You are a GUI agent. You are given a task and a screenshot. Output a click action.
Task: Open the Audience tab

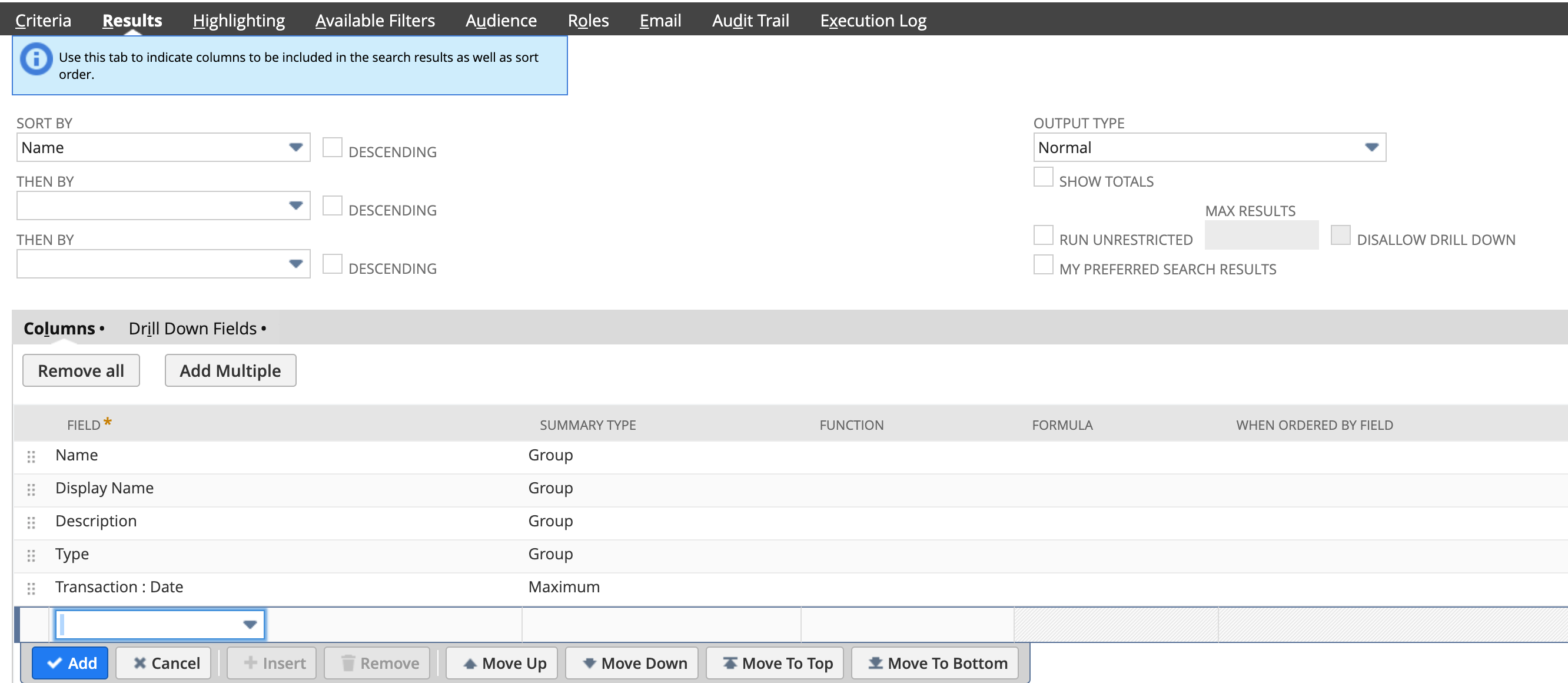[501, 20]
